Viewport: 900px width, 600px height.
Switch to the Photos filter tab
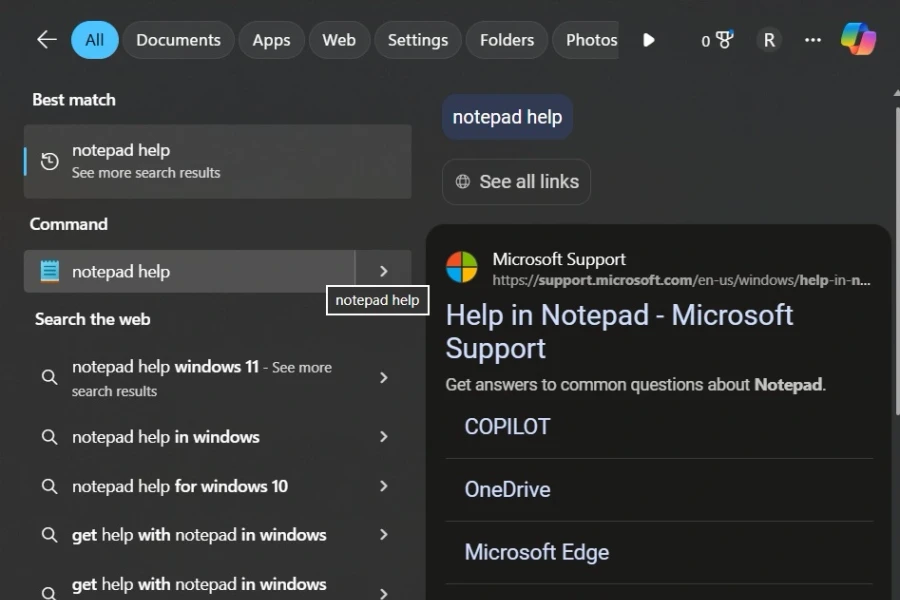point(587,40)
